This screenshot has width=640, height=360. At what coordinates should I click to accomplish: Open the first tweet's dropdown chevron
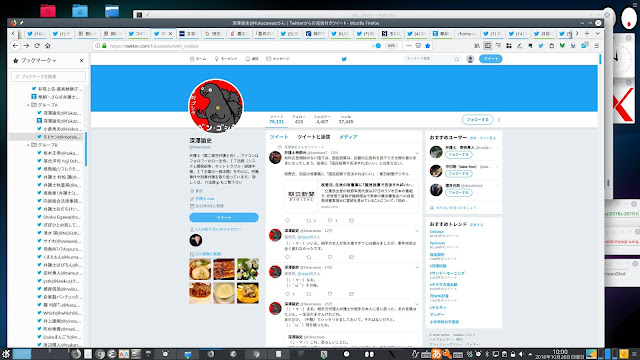point(417,153)
